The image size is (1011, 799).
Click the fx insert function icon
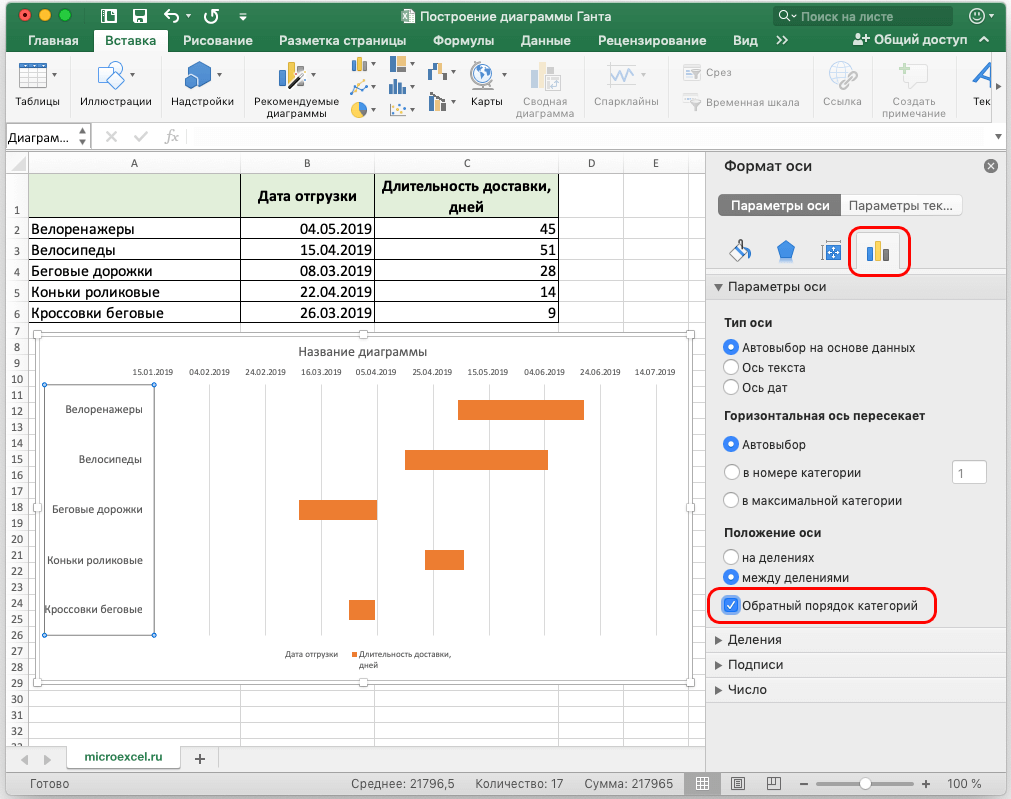171,137
